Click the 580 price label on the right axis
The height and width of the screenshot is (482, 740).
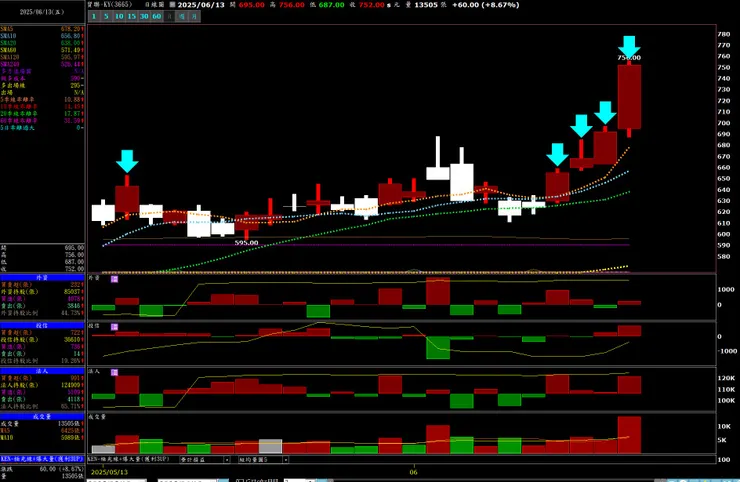tap(723, 256)
